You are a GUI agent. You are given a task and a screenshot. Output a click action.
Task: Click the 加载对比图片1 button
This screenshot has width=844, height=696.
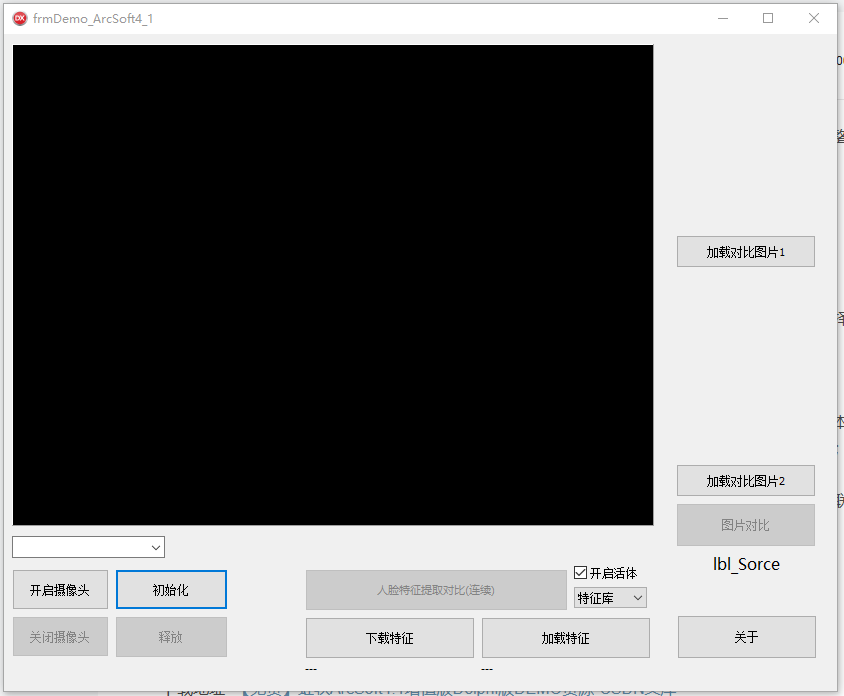coord(745,251)
